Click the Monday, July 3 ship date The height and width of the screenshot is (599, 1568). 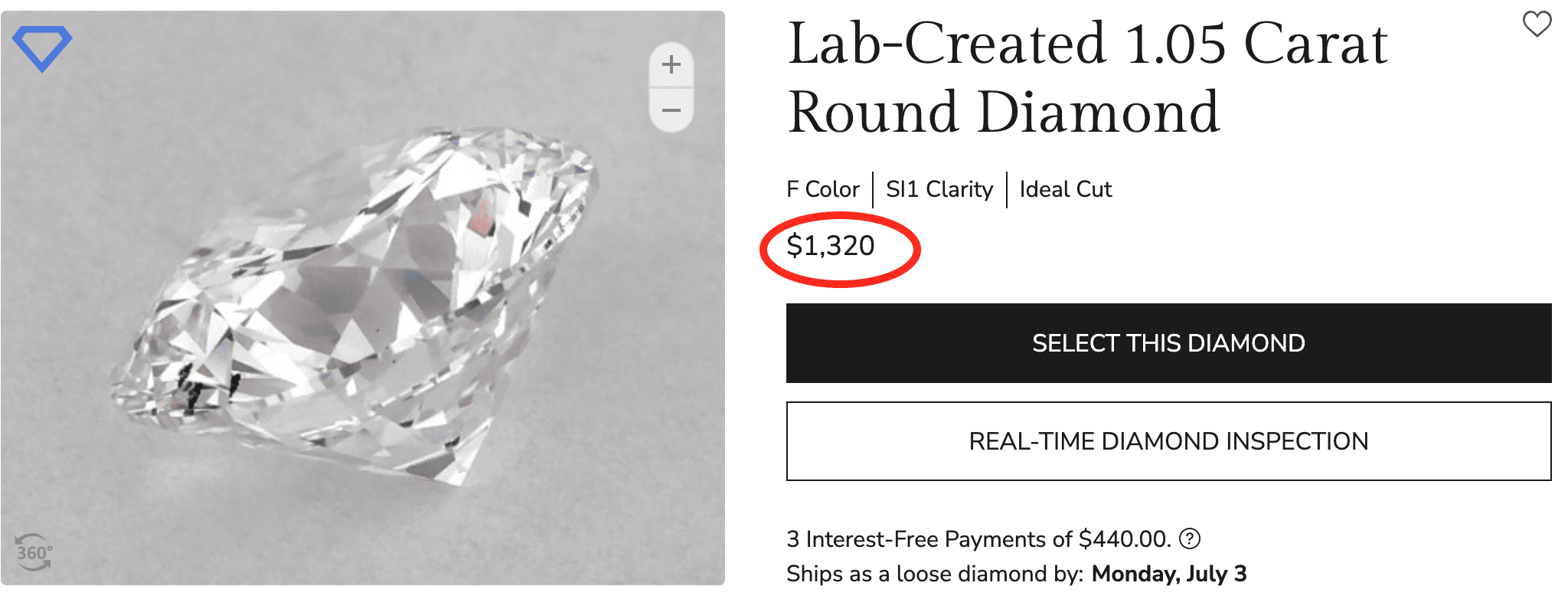[x=1169, y=574]
